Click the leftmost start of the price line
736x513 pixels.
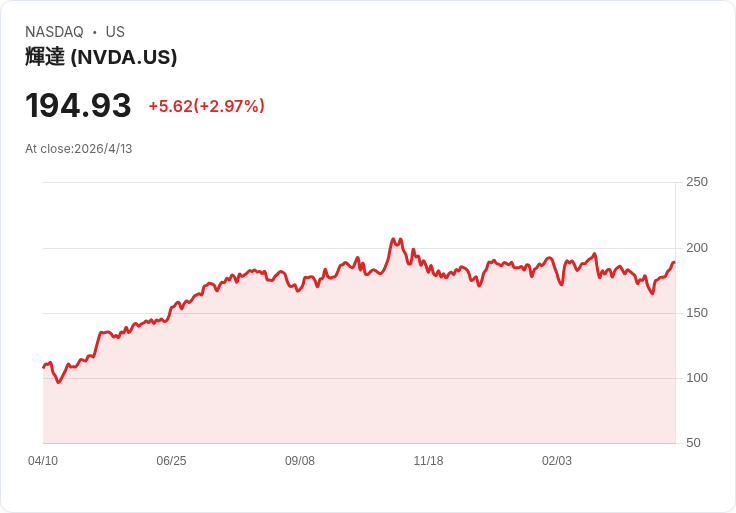[43, 367]
